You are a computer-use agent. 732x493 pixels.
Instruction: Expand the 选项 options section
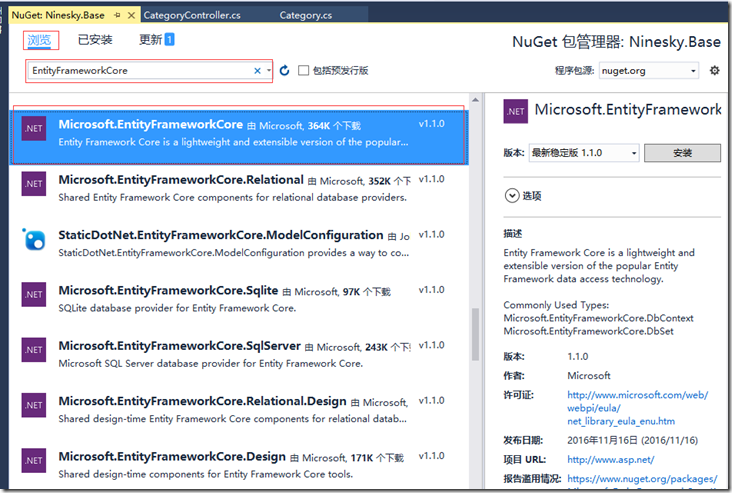[x=512, y=195]
